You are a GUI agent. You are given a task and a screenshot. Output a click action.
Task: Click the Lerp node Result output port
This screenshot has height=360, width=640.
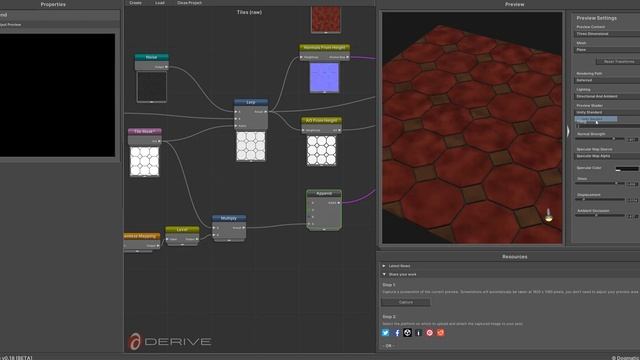[x=266, y=111]
